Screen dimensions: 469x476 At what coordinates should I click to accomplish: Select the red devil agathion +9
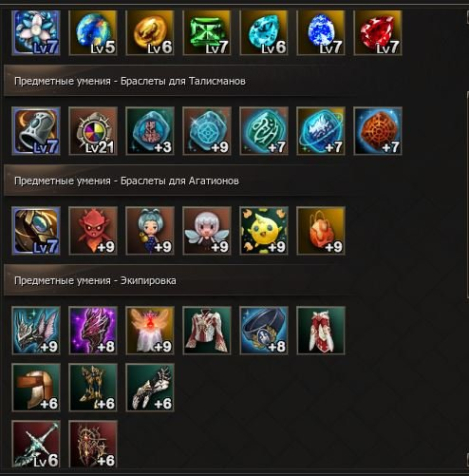(x=93, y=231)
